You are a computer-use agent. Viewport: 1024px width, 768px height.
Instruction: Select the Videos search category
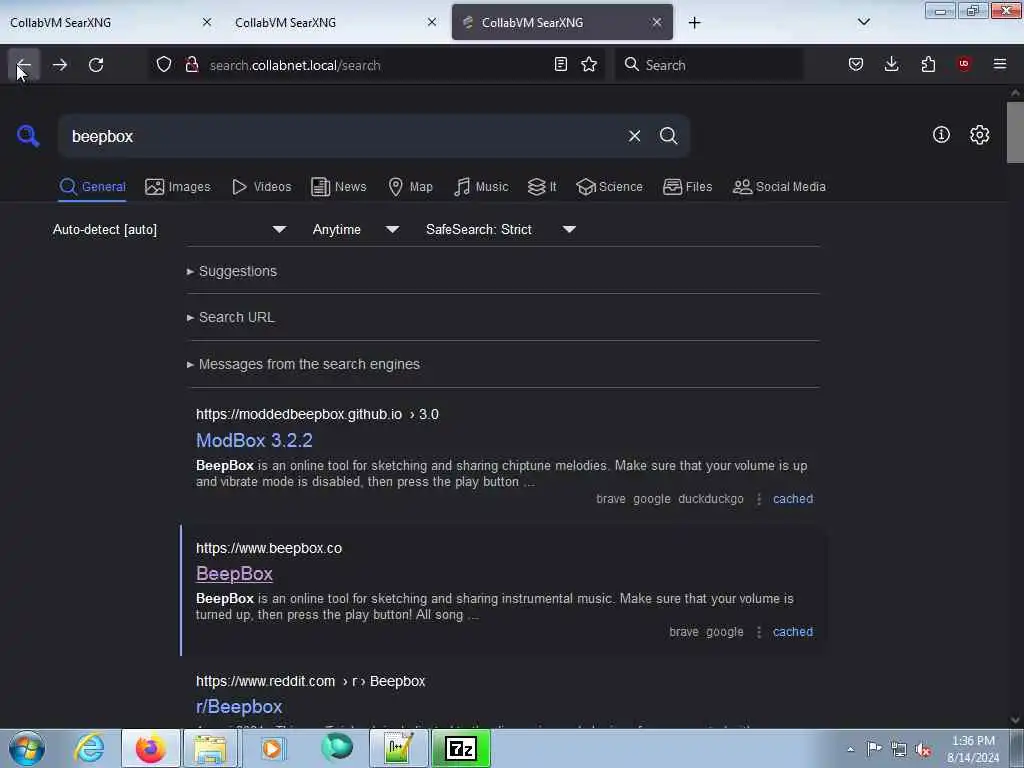261,187
